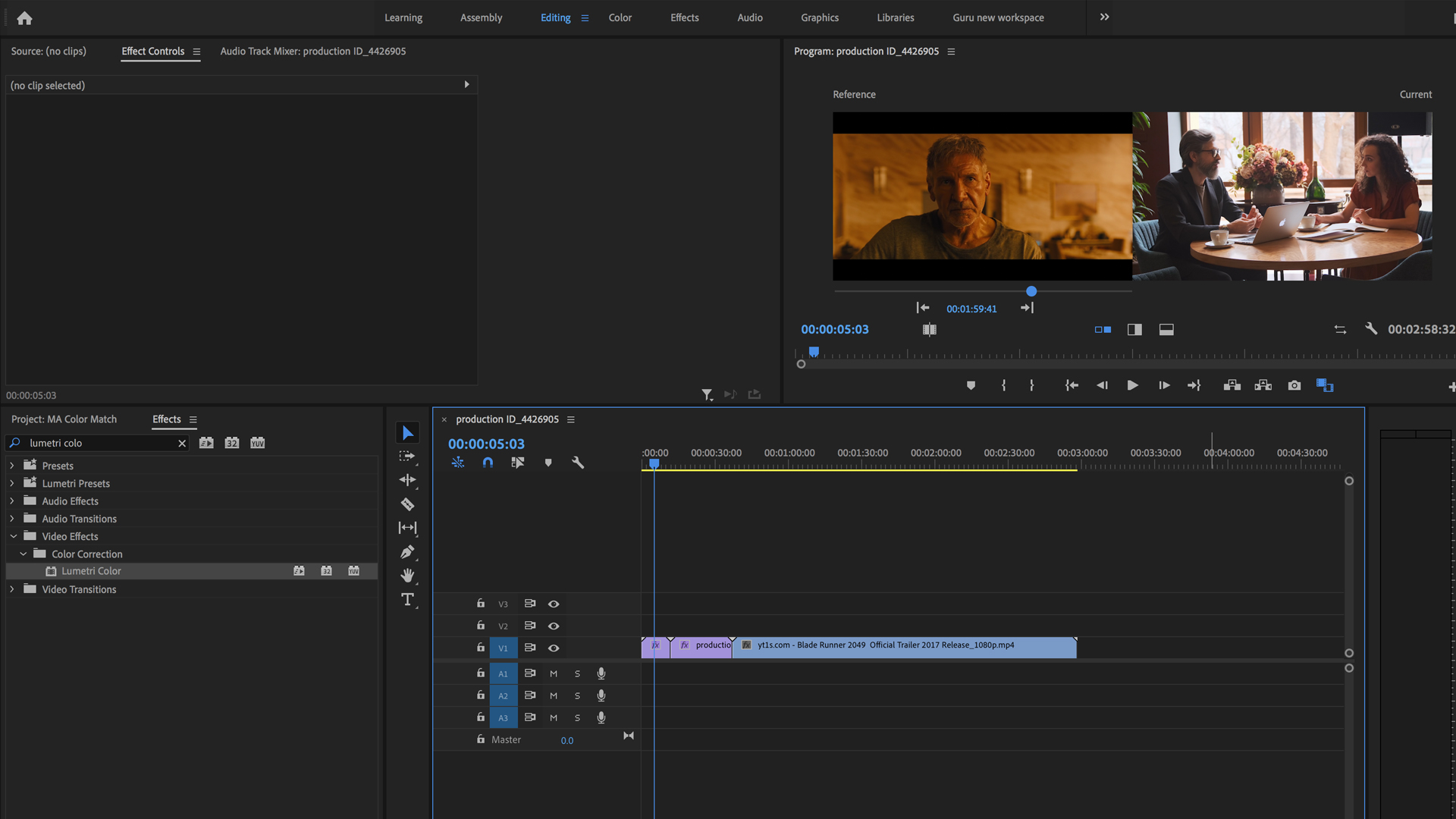Go to In point in Program monitor
The image size is (1456, 819).
[1071, 385]
